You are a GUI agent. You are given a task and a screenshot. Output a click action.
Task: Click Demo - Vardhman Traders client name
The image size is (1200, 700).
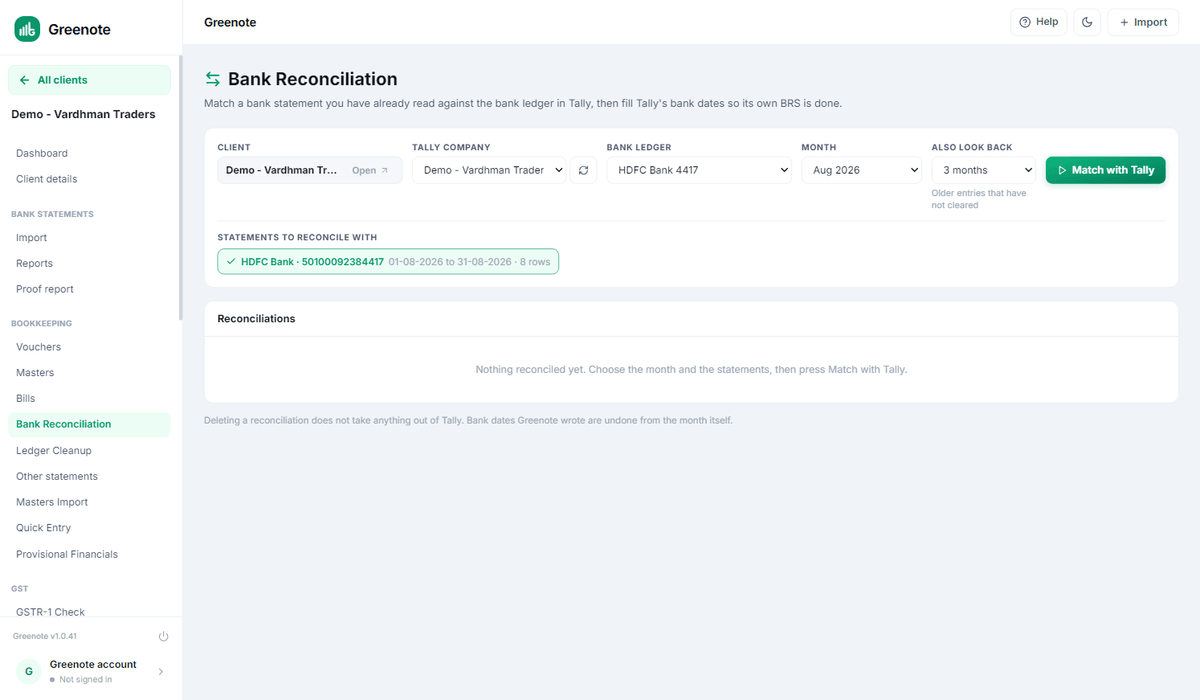pos(83,114)
